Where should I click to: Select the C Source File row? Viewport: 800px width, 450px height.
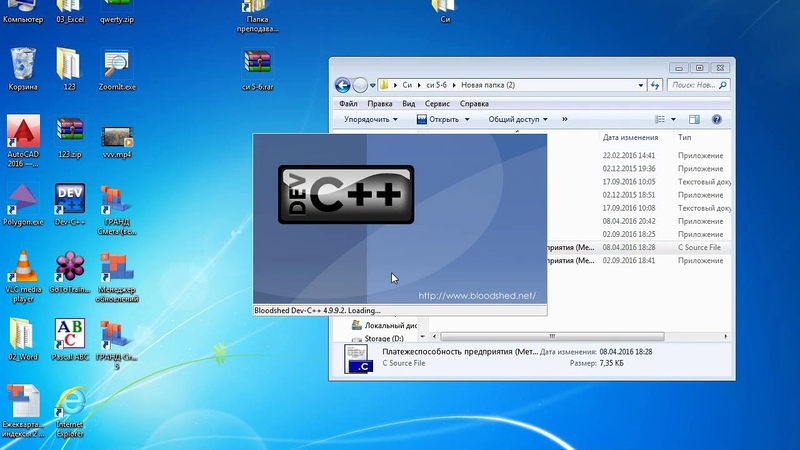(639, 247)
